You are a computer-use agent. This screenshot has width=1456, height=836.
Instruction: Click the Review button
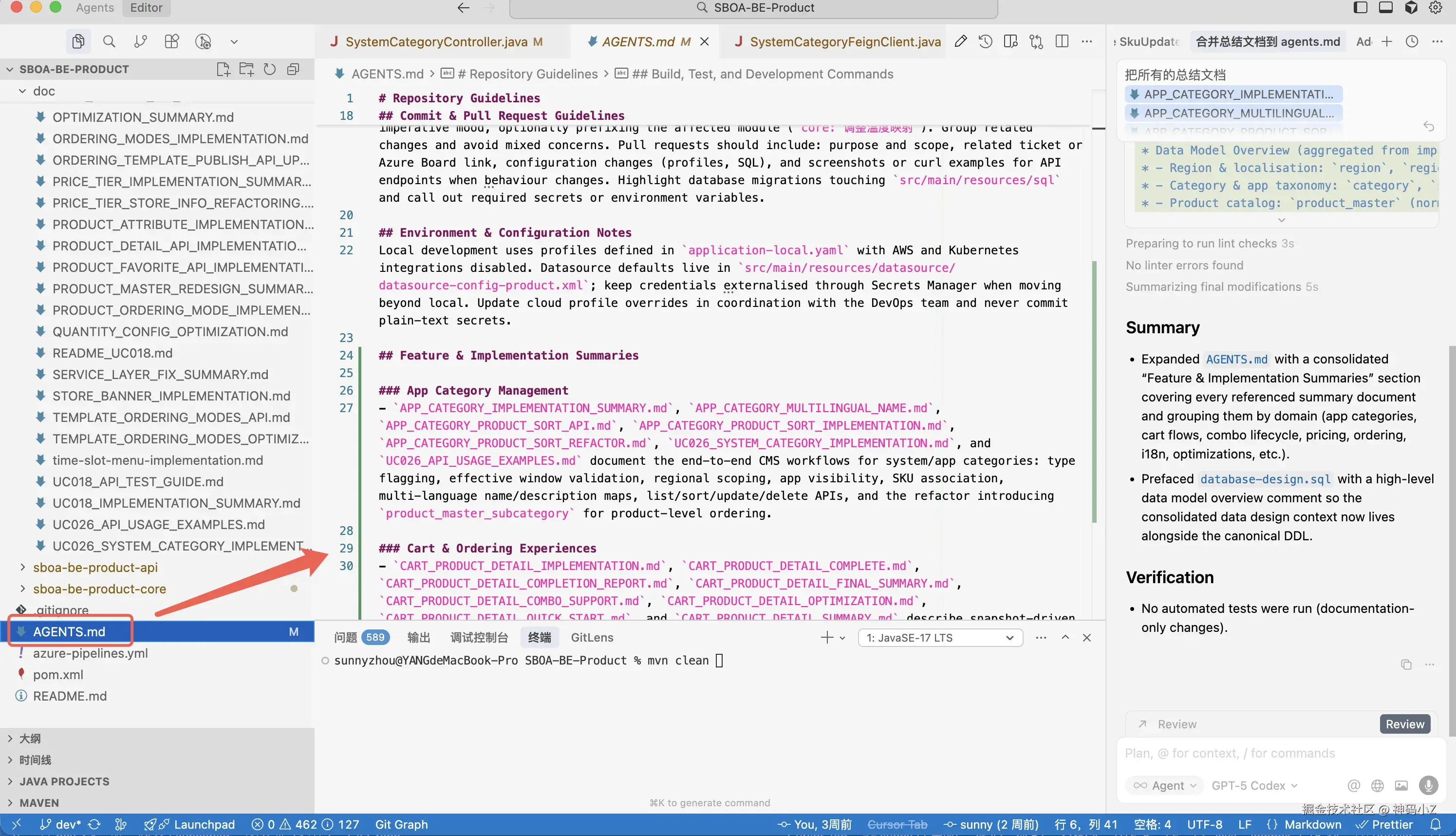pyautogui.click(x=1404, y=724)
